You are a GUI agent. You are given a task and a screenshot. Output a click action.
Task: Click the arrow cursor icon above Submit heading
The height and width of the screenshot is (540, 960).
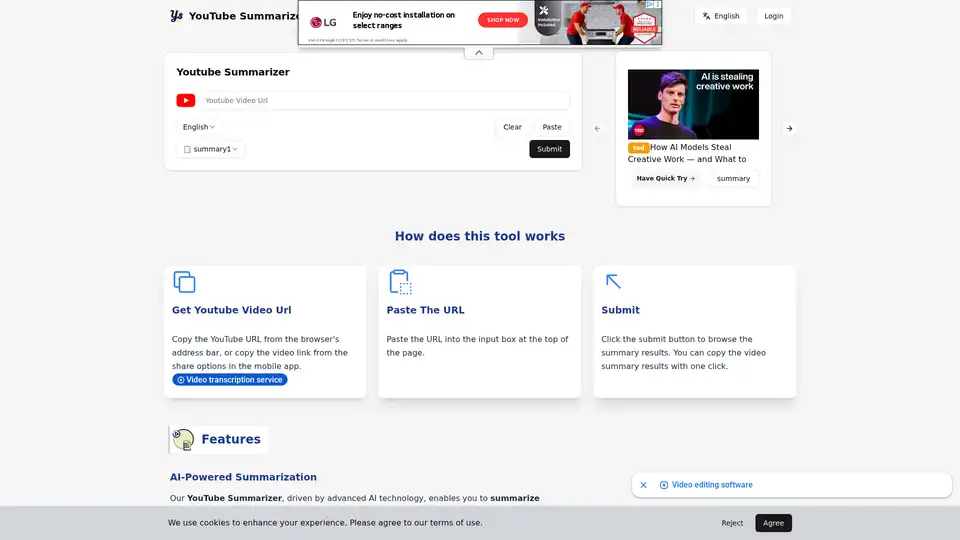pyautogui.click(x=613, y=281)
